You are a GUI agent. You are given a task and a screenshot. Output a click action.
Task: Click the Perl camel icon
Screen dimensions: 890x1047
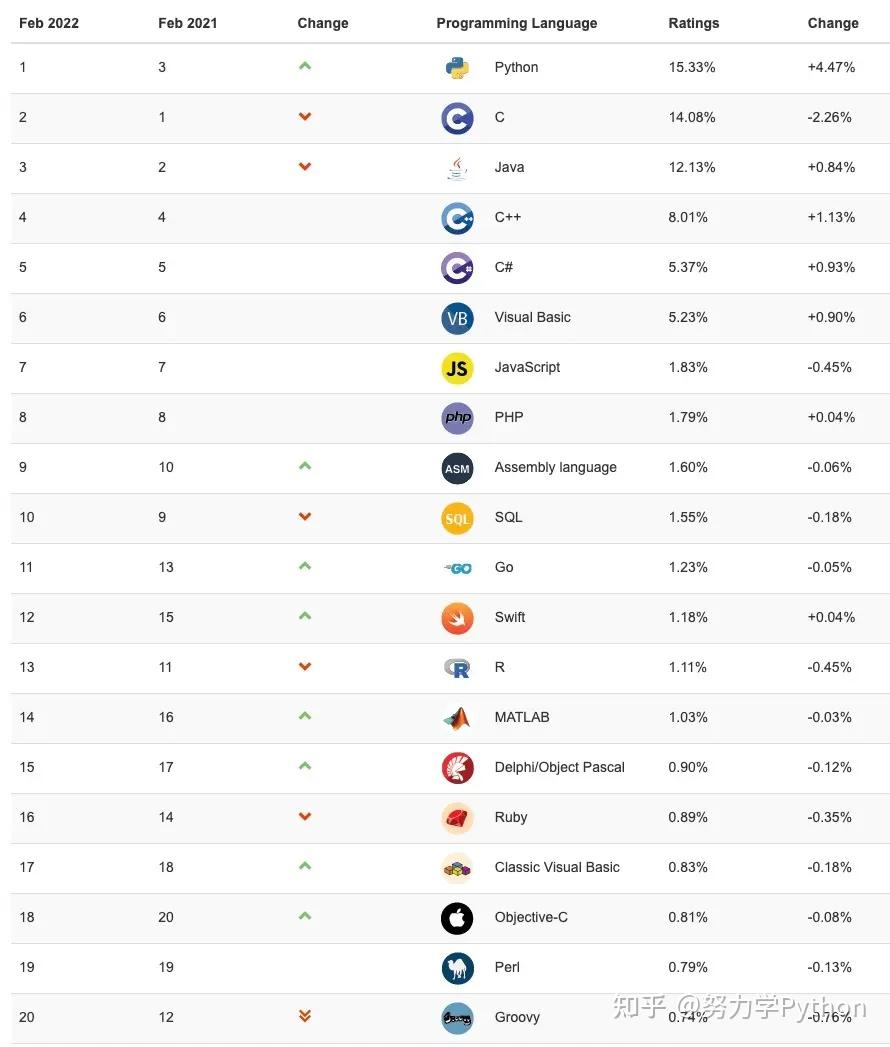(457, 968)
